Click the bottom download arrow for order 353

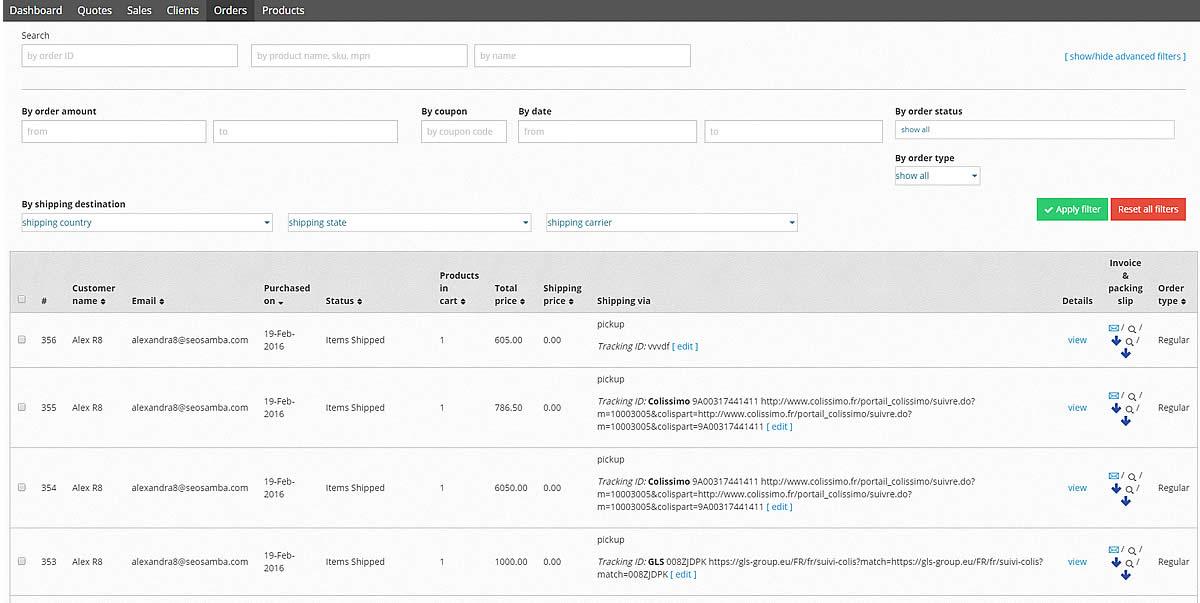(1125, 575)
